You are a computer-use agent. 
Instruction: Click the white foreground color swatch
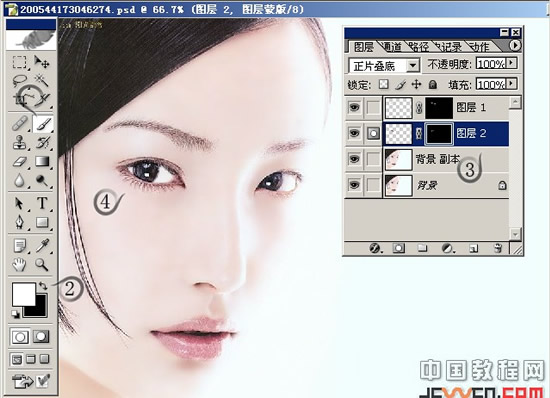[x=24, y=294]
